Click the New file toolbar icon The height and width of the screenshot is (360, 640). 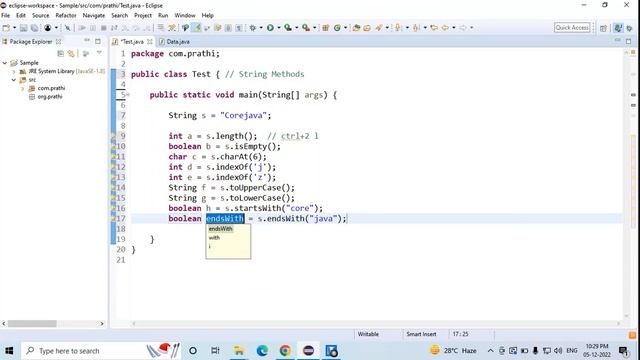[x=6, y=28]
